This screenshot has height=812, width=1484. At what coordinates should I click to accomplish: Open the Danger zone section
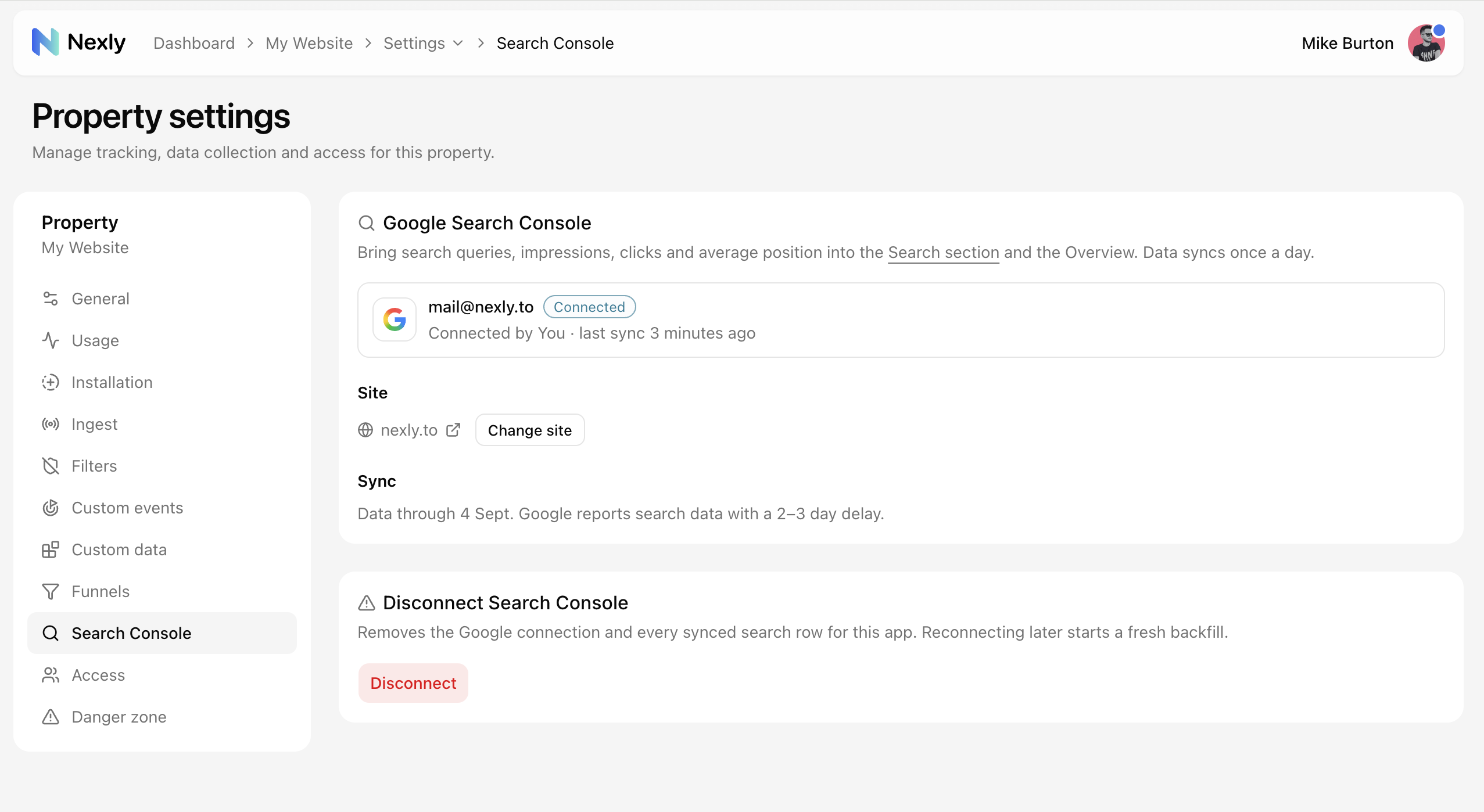click(x=162, y=717)
